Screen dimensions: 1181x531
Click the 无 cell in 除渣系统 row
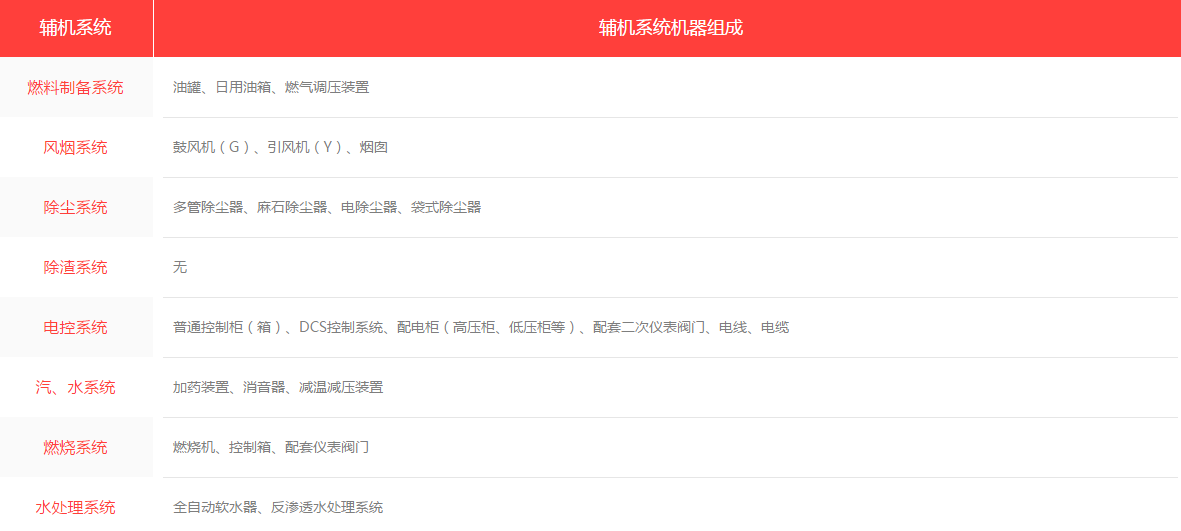tap(180, 267)
